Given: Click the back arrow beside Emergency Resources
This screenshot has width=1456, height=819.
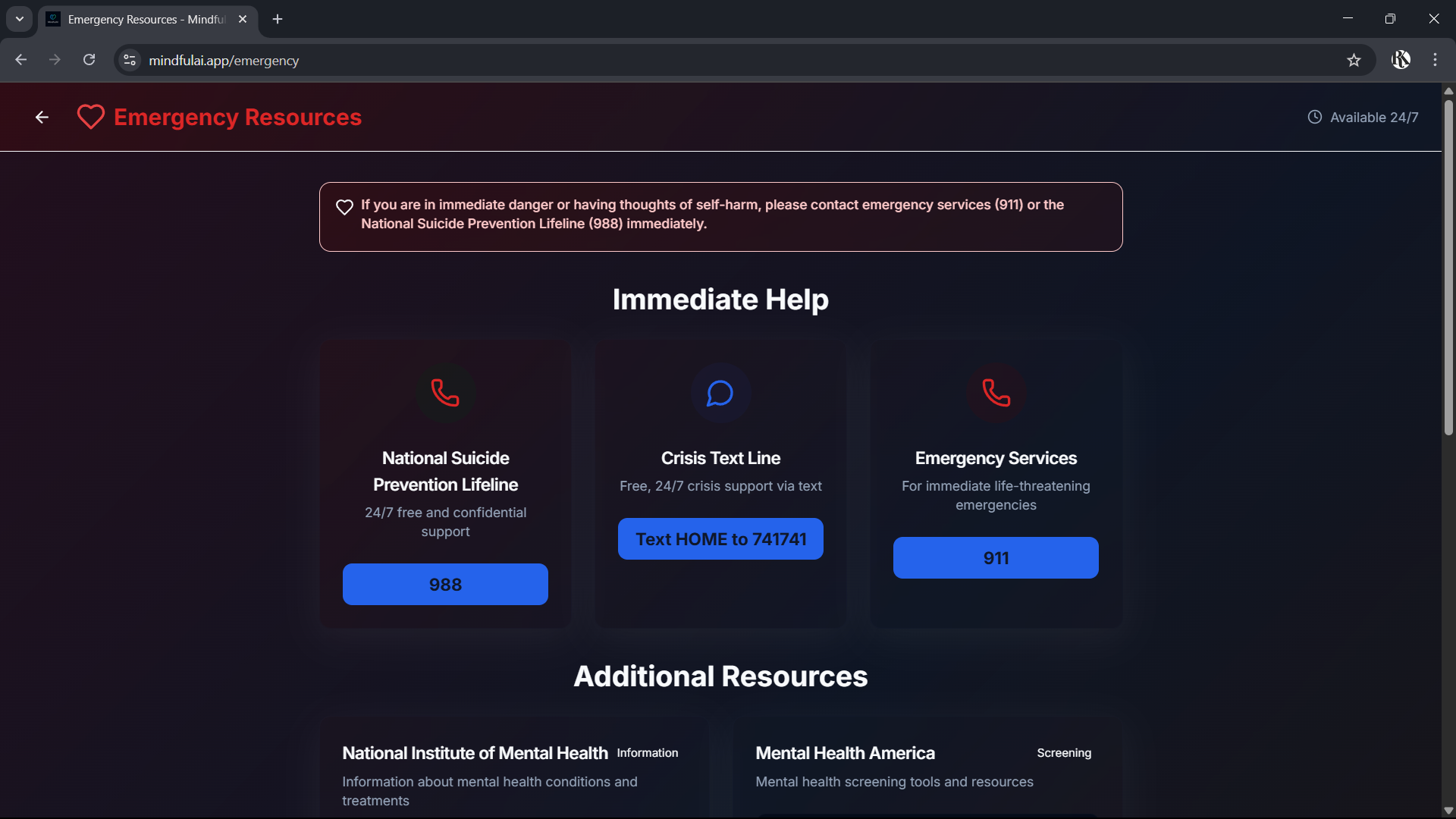Looking at the screenshot, I should point(42,118).
